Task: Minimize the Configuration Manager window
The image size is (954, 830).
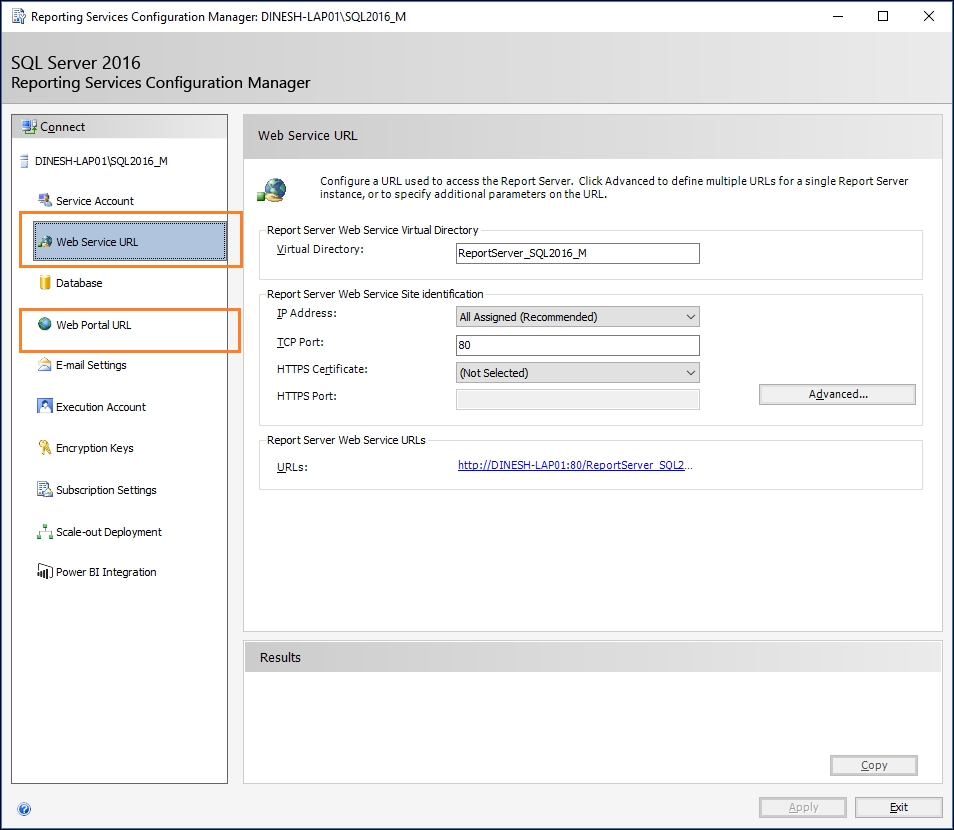Action: tap(838, 16)
